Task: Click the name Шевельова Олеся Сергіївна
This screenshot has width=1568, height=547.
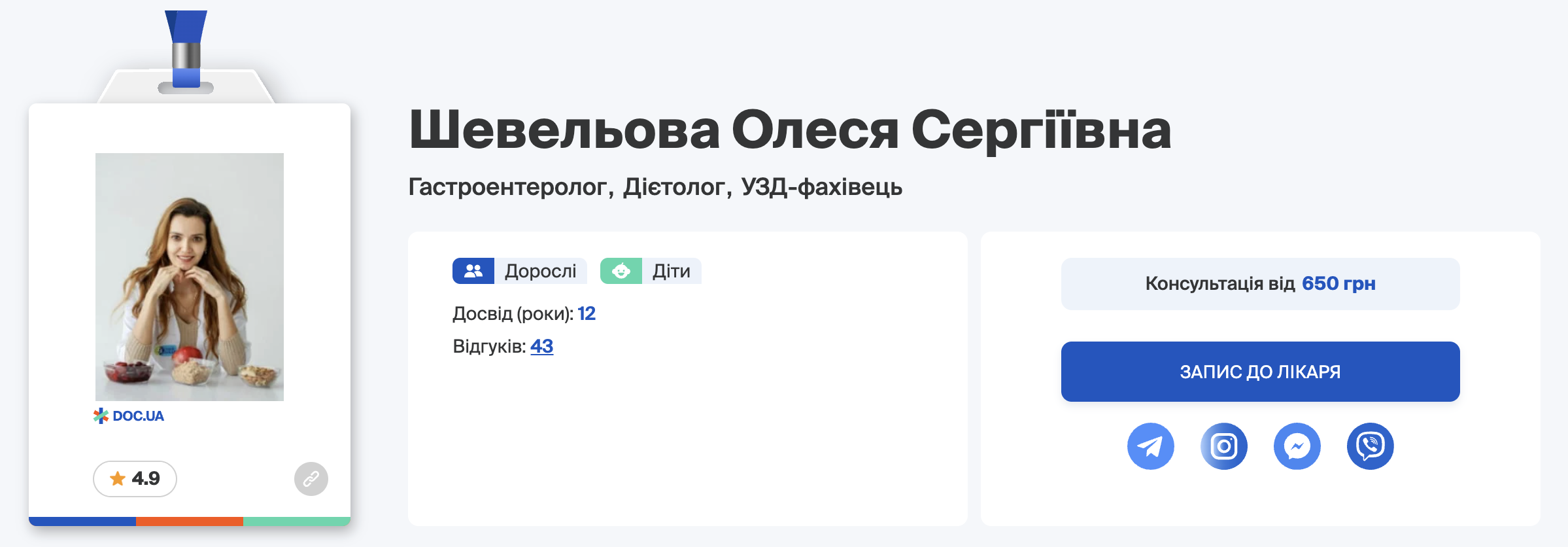Action: 789,130
